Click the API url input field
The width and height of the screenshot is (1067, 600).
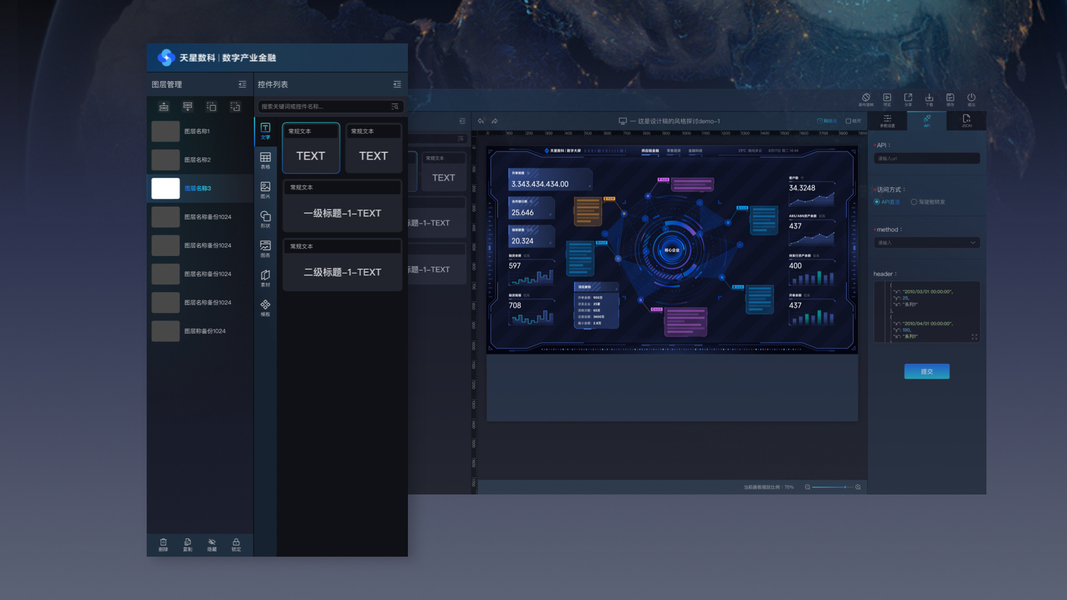pyautogui.click(x=927, y=159)
